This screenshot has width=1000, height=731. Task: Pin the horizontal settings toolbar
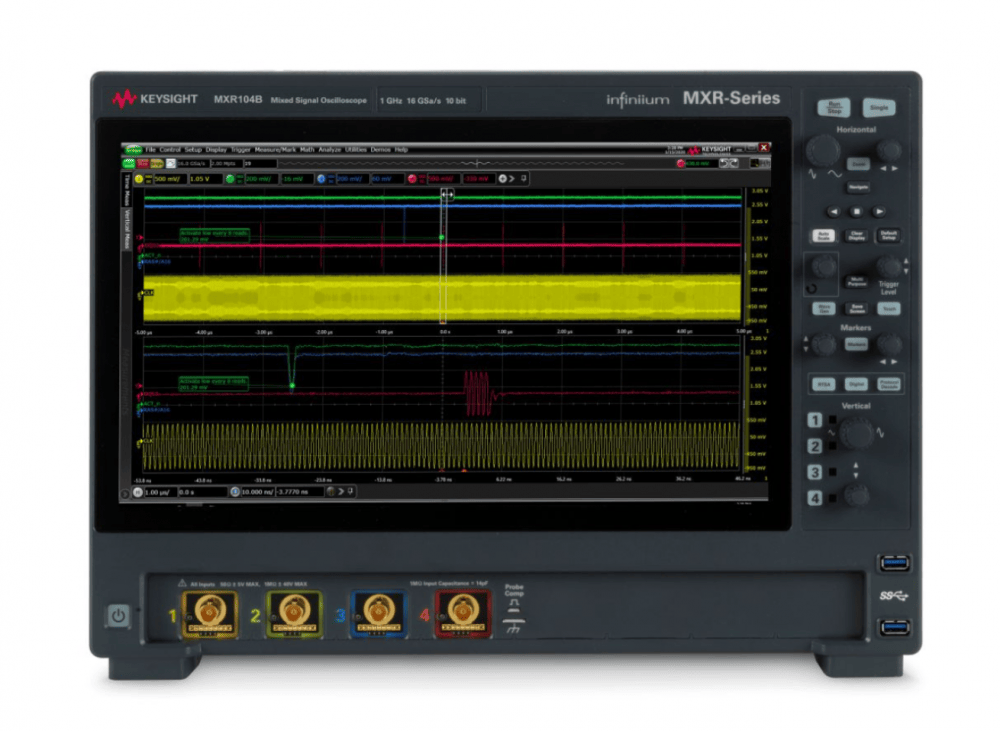(350, 491)
